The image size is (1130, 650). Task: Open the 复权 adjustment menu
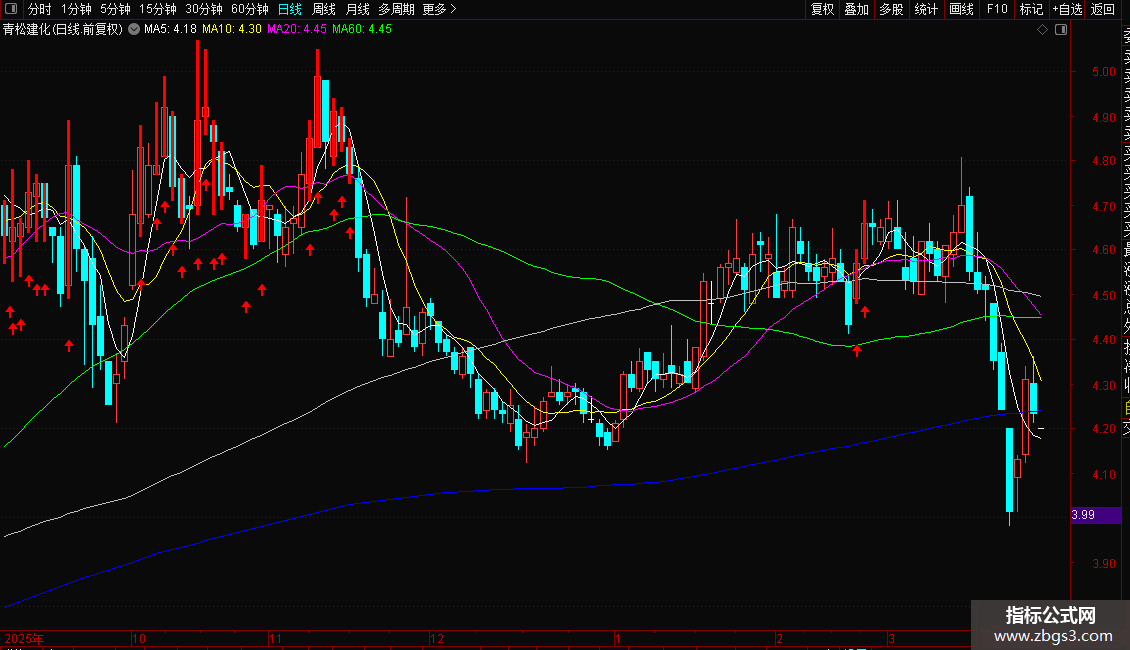(822, 9)
